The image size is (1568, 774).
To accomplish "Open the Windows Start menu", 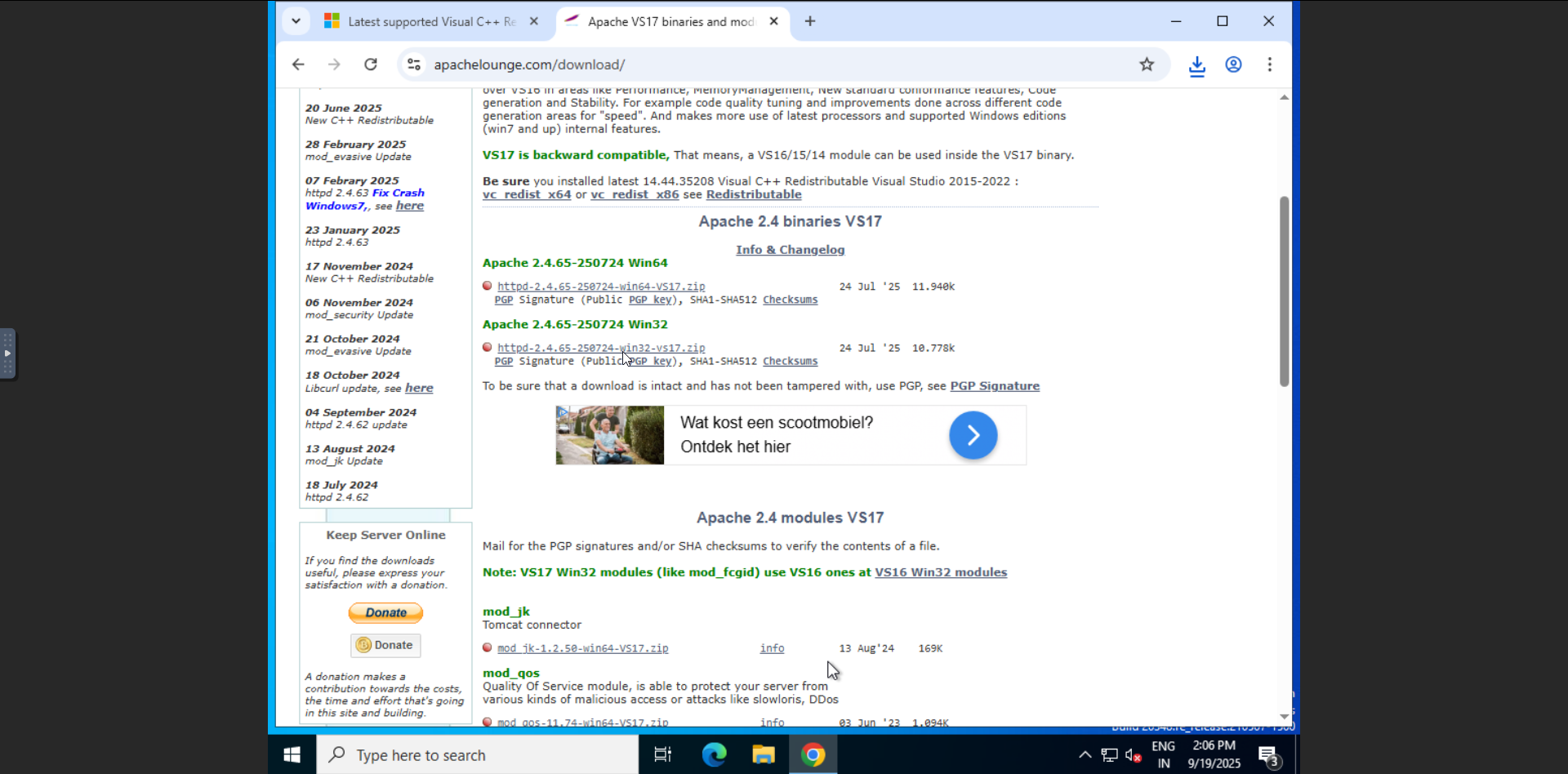I will (292, 755).
